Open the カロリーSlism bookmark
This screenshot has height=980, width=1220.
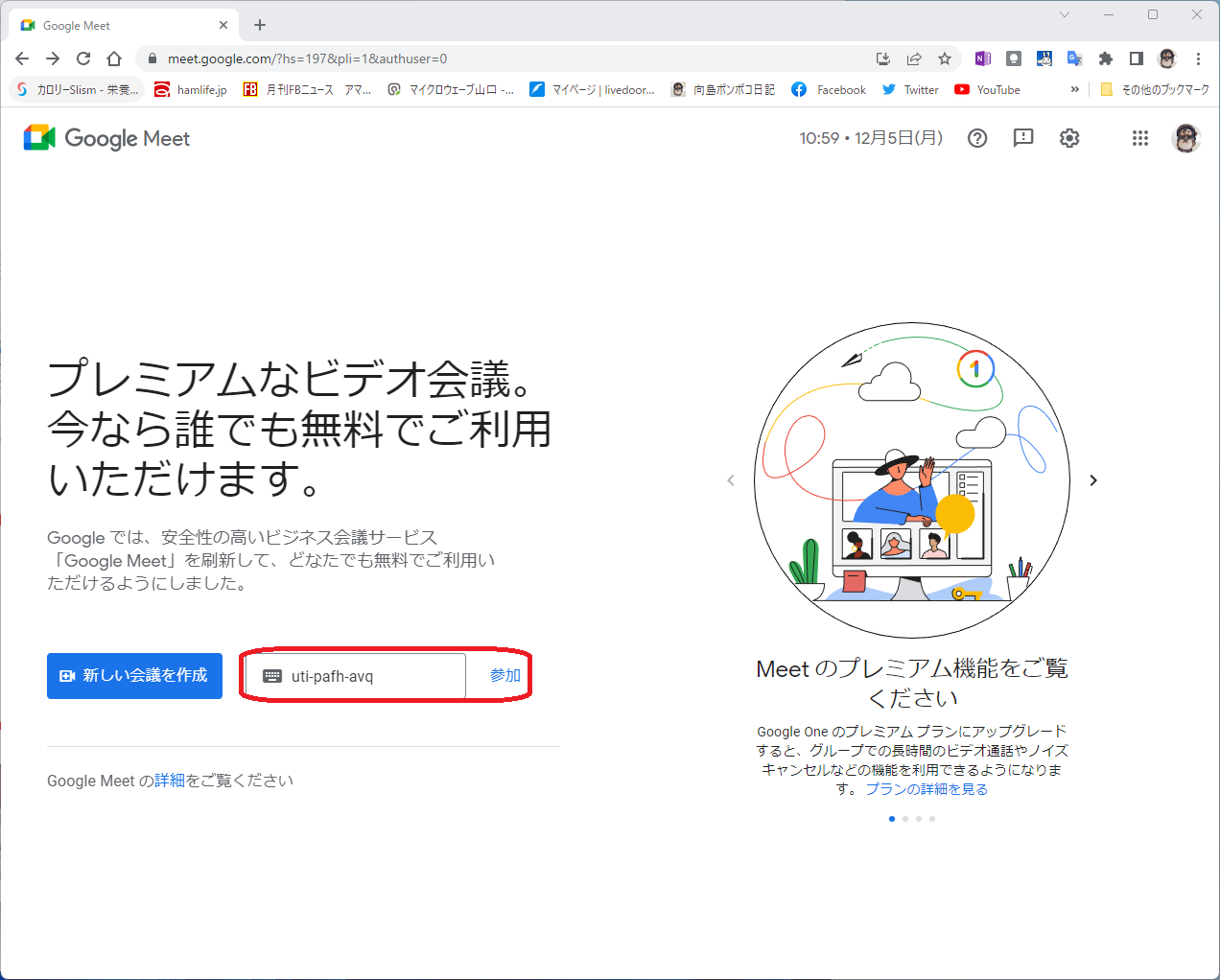[78, 89]
